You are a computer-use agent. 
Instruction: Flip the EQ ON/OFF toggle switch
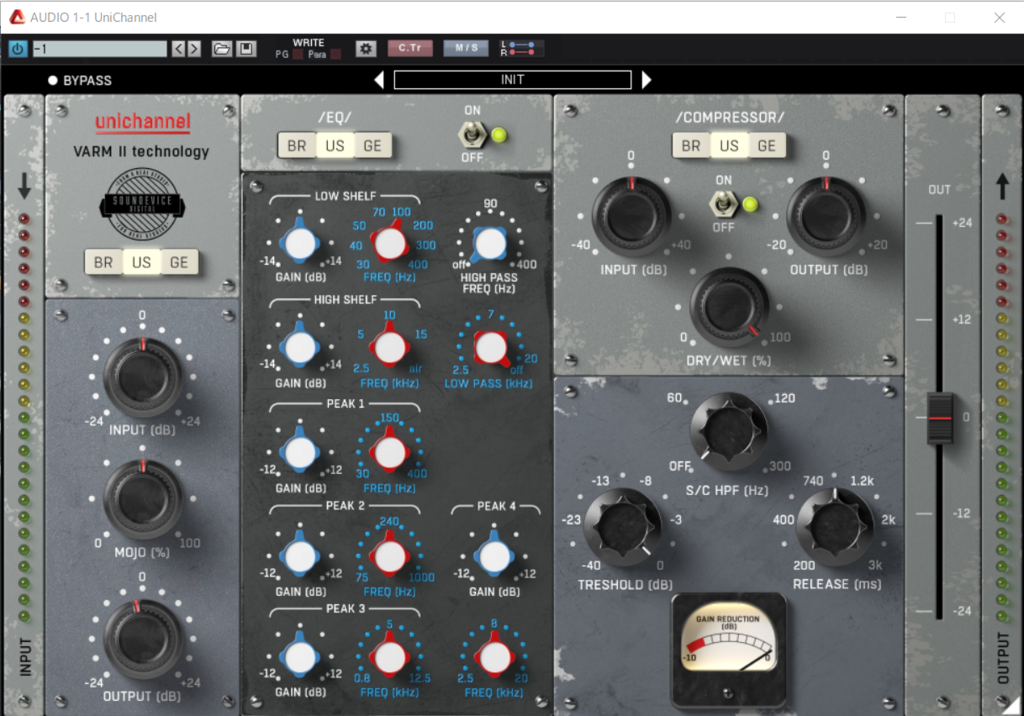tap(472, 135)
